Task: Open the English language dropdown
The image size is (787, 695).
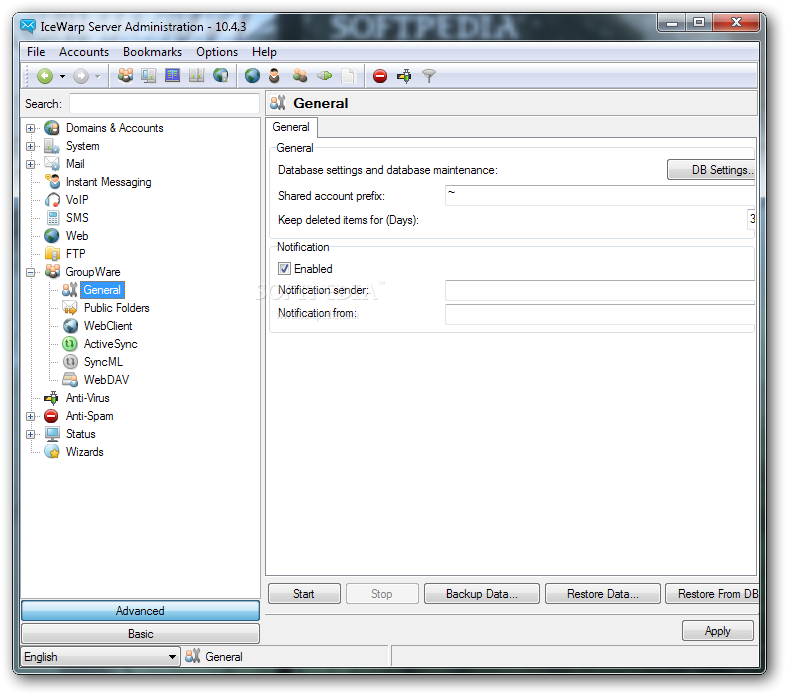Action: click(x=100, y=657)
